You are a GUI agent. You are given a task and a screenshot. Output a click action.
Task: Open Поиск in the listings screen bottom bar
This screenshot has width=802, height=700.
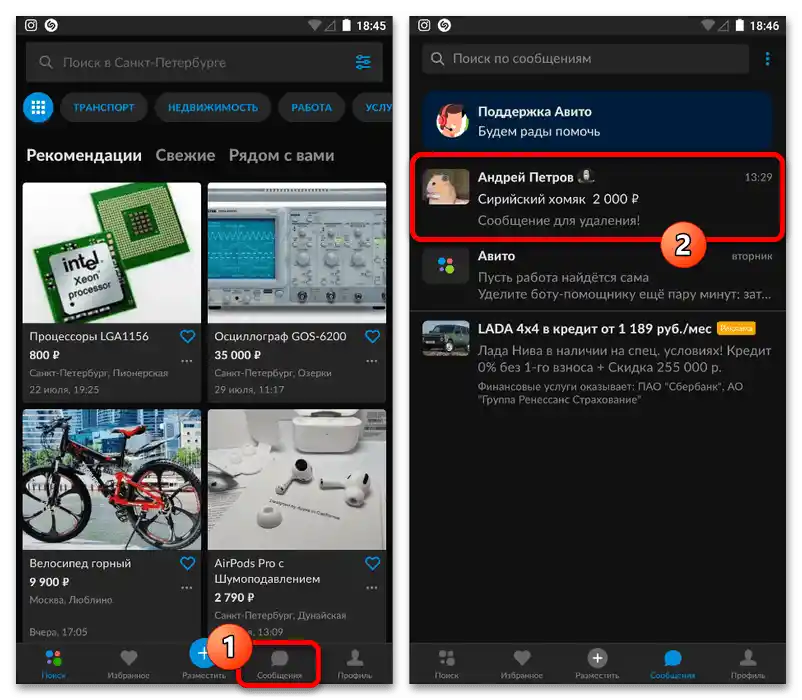point(53,664)
